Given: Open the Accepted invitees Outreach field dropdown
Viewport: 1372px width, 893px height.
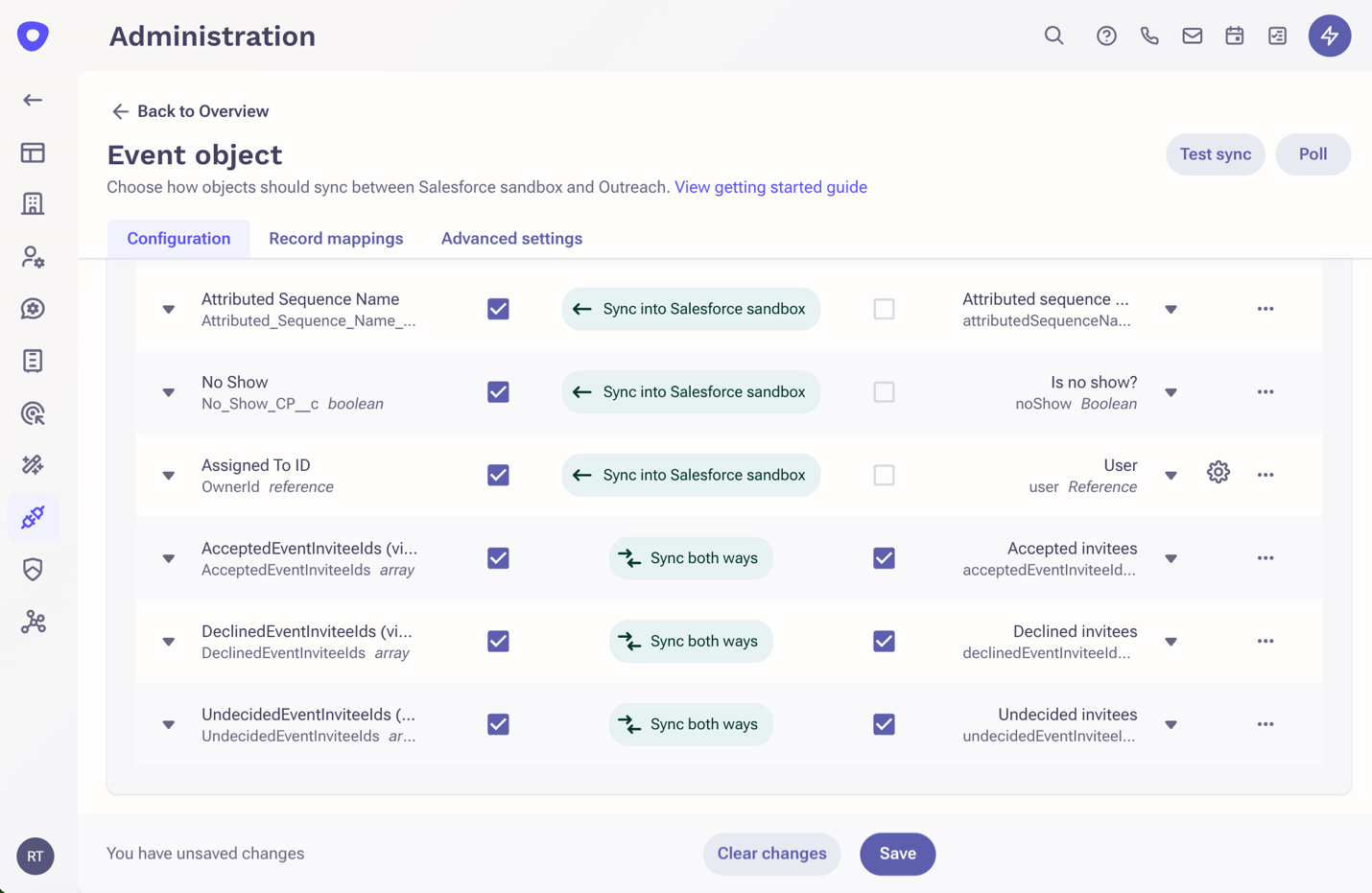Looking at the screenshot, I should point(1171,558).
